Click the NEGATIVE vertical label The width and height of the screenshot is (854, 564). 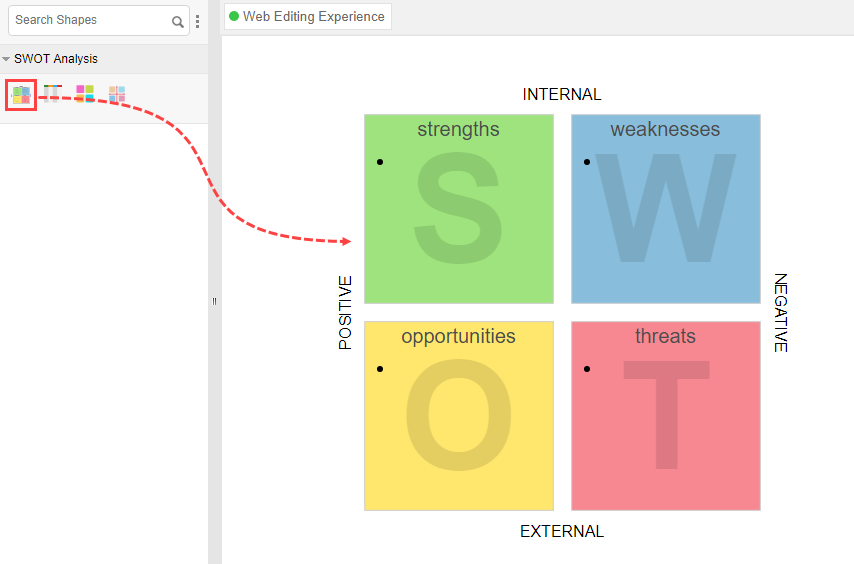781,312
